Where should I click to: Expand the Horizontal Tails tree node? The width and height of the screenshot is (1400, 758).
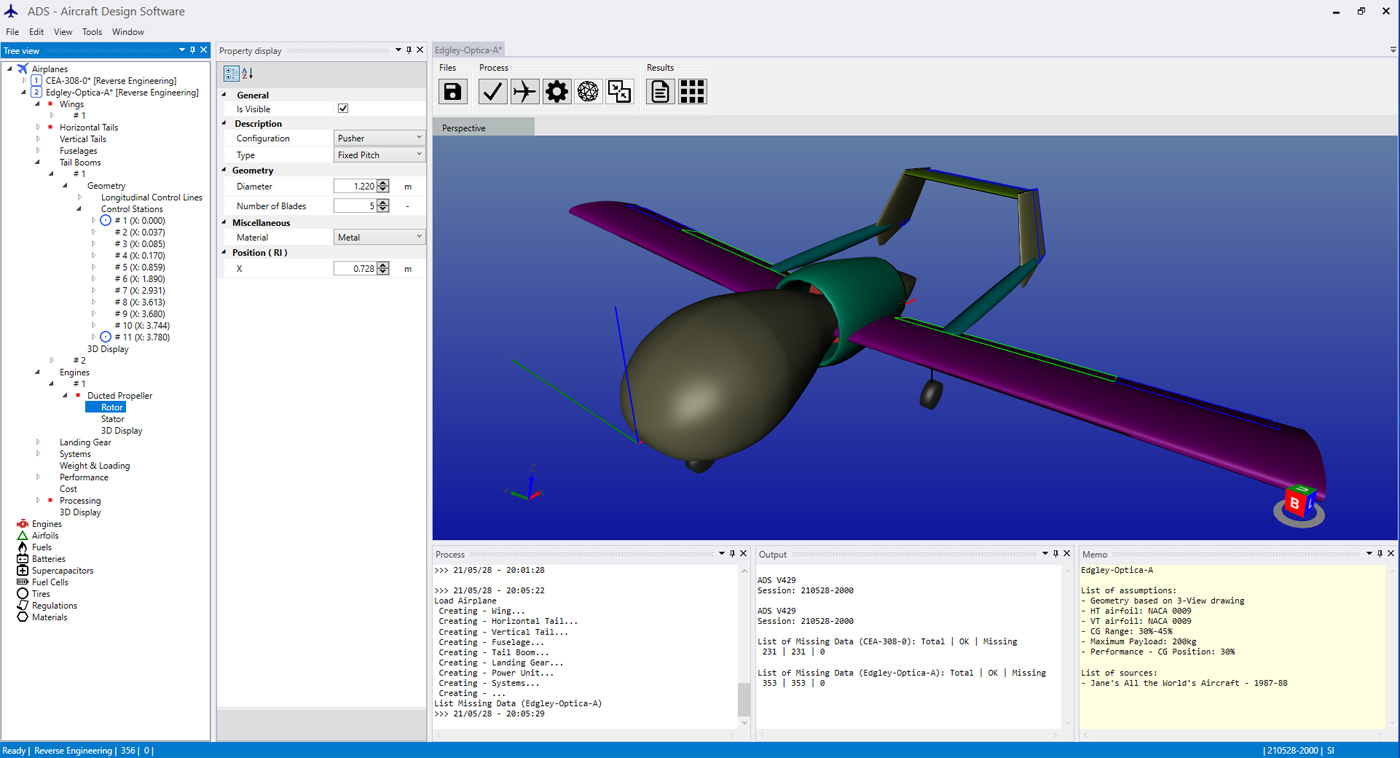[38, 127]
